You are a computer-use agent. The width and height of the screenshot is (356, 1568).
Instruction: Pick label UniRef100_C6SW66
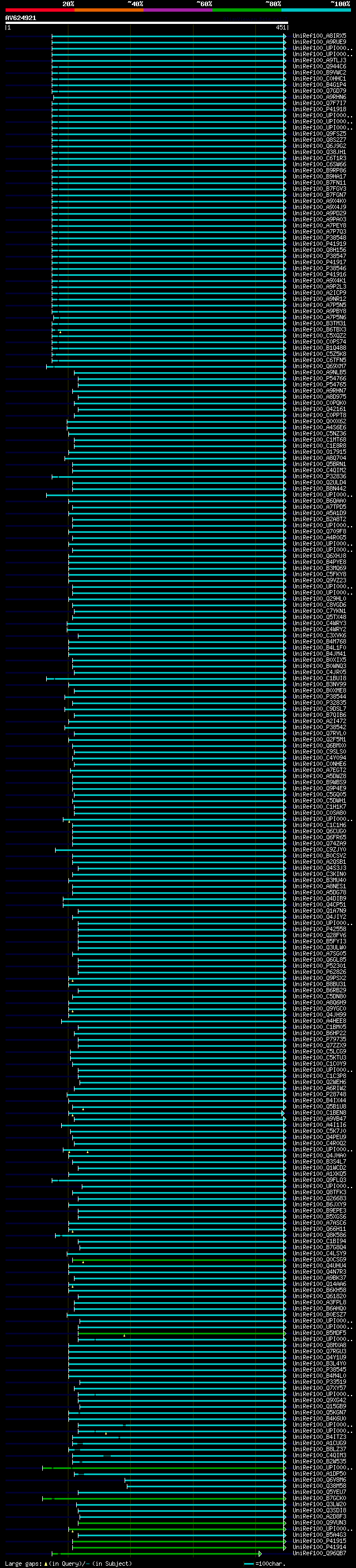[x=319, y=164]
